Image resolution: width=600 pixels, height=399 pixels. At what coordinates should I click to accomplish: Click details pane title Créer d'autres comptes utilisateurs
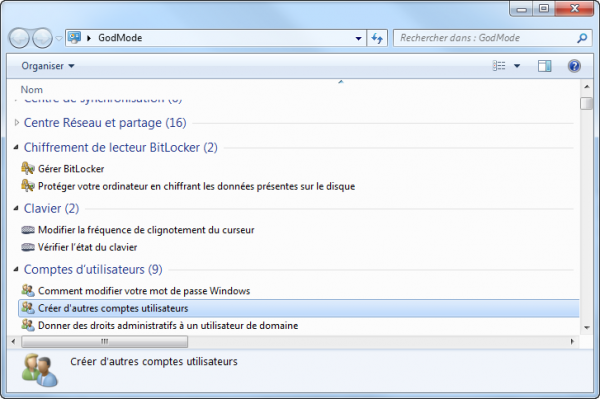(x=154, y=362)
